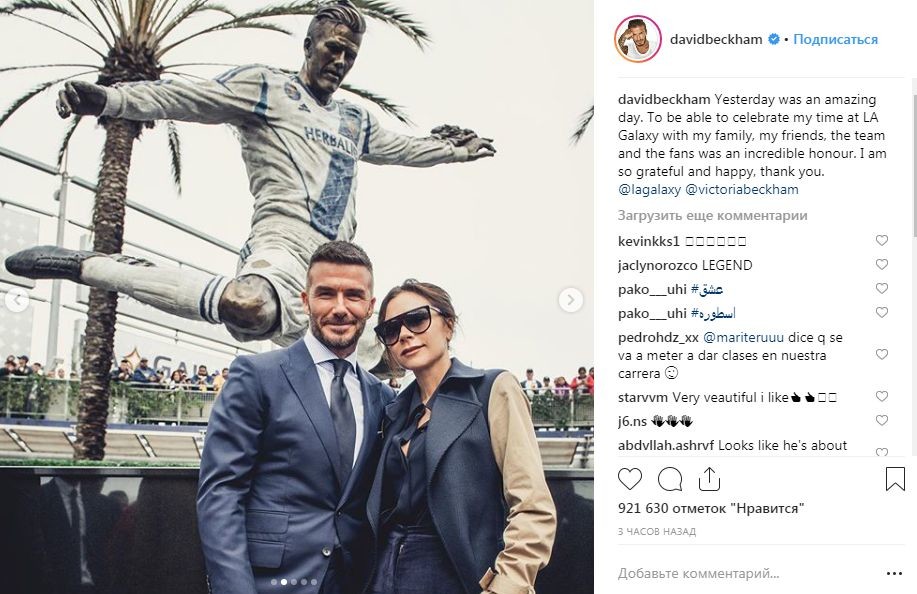Like the kevinkks1 comment
Viewport: 917px width, 594px height.
[x=881, y=240]
